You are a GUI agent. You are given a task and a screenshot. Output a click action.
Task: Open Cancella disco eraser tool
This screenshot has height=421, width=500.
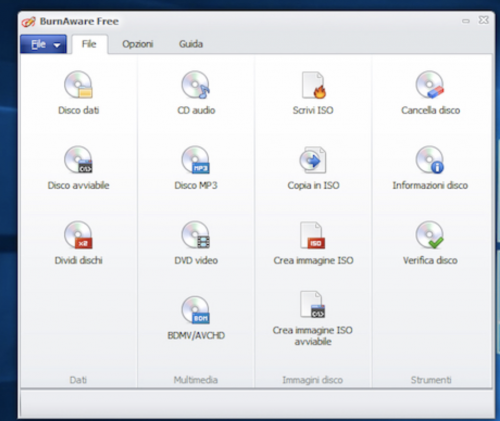[430, 93]
